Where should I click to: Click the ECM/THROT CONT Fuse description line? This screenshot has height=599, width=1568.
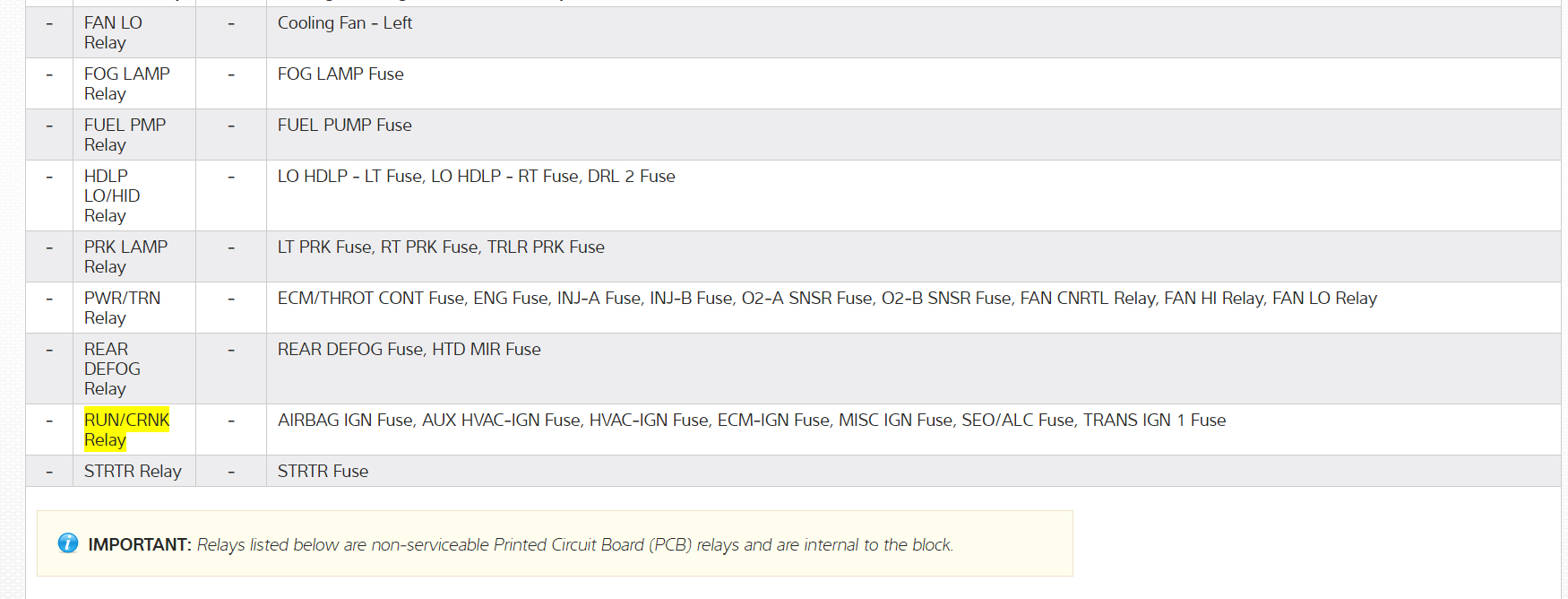(826, 299)
